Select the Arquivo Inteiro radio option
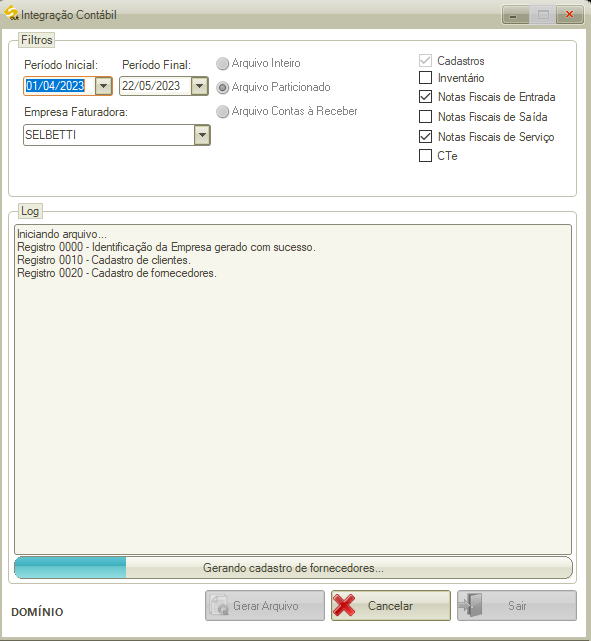591x641 pixels. [222, 63]
